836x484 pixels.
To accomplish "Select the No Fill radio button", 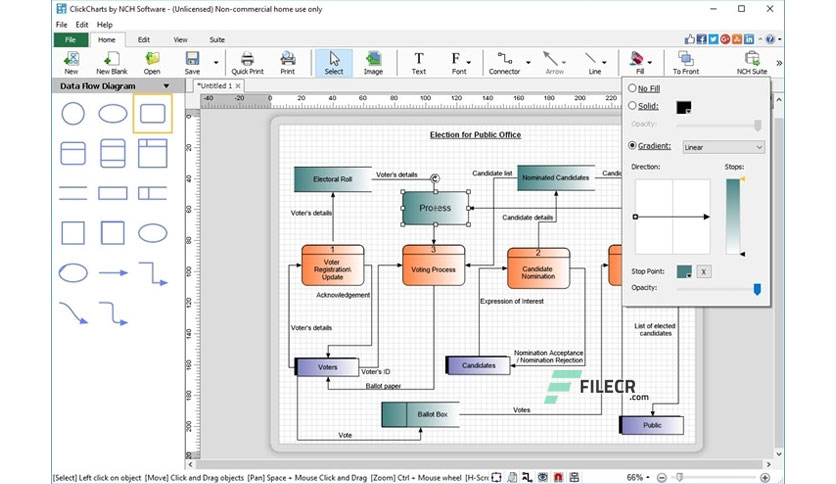I will (632, 88).
